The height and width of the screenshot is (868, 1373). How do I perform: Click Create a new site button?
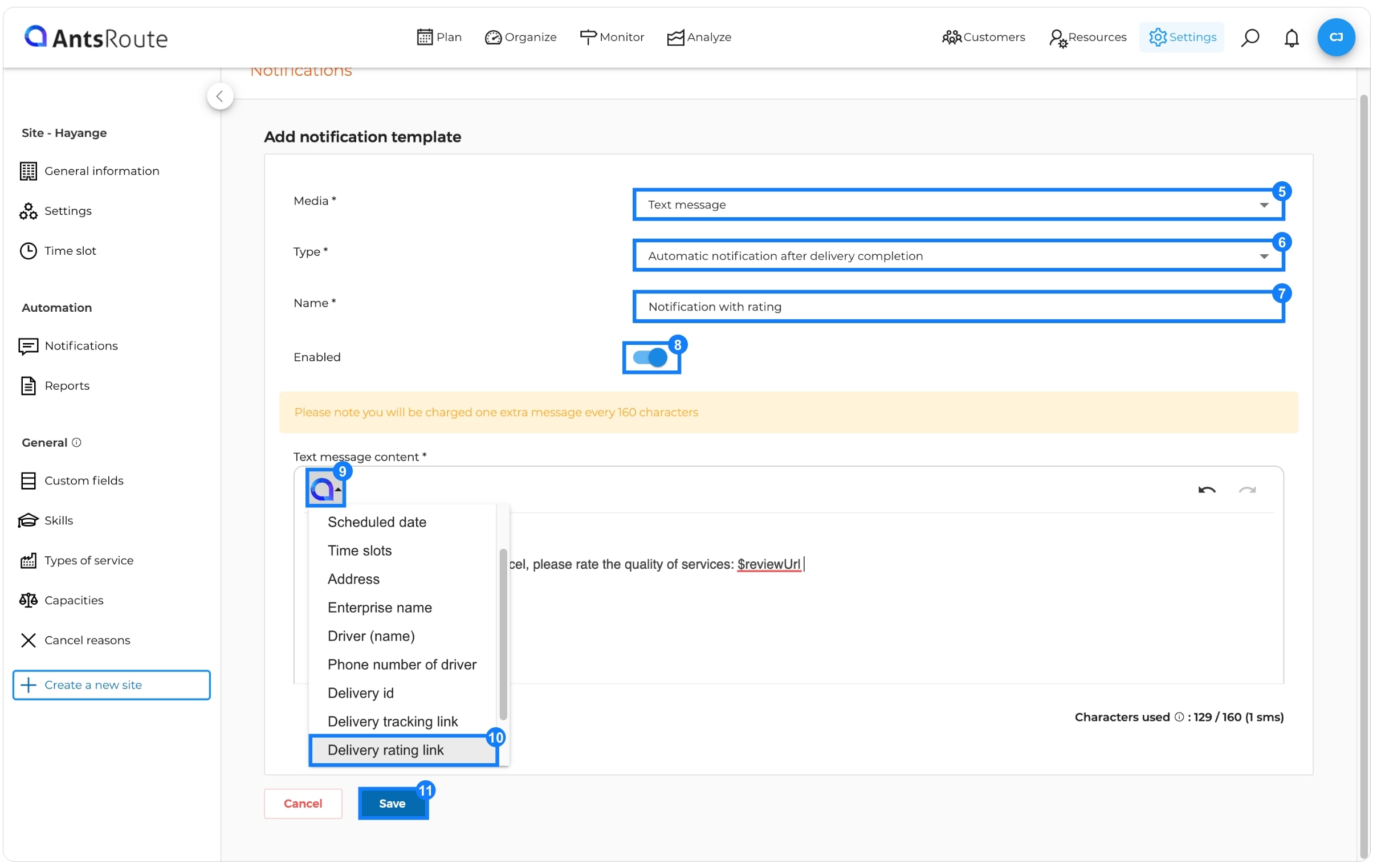(112, 685)
